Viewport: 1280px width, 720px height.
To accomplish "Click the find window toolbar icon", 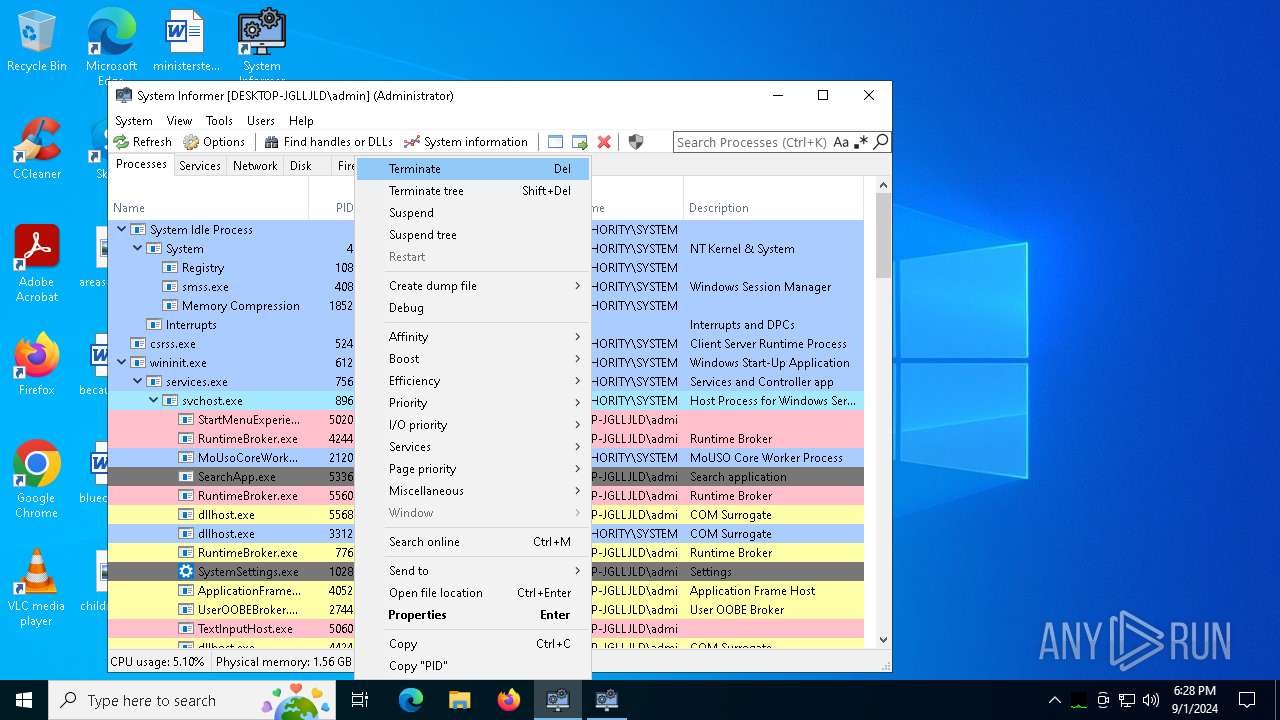I will [x=556, y=142].
